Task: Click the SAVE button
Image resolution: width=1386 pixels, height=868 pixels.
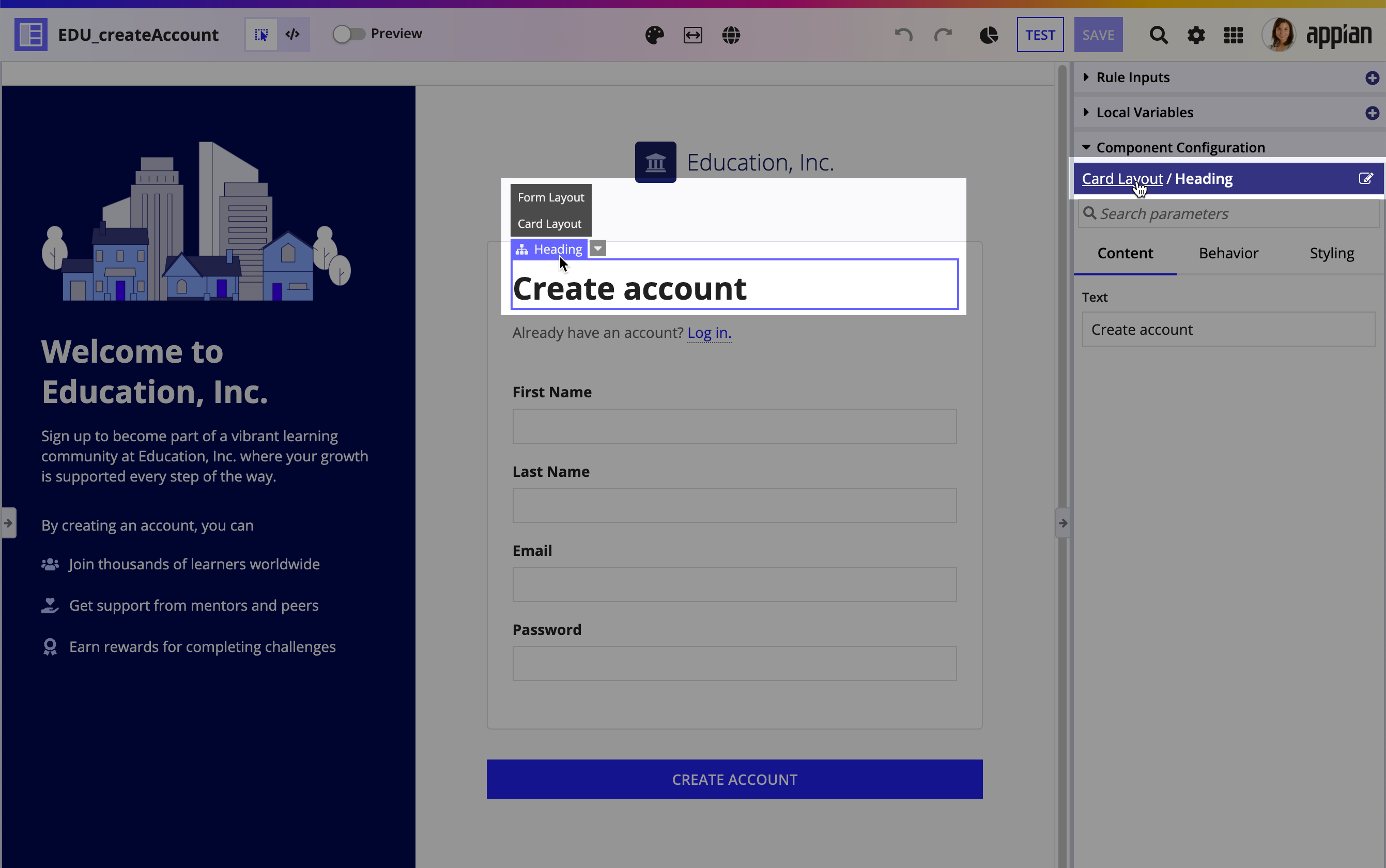Action: 1098,35
